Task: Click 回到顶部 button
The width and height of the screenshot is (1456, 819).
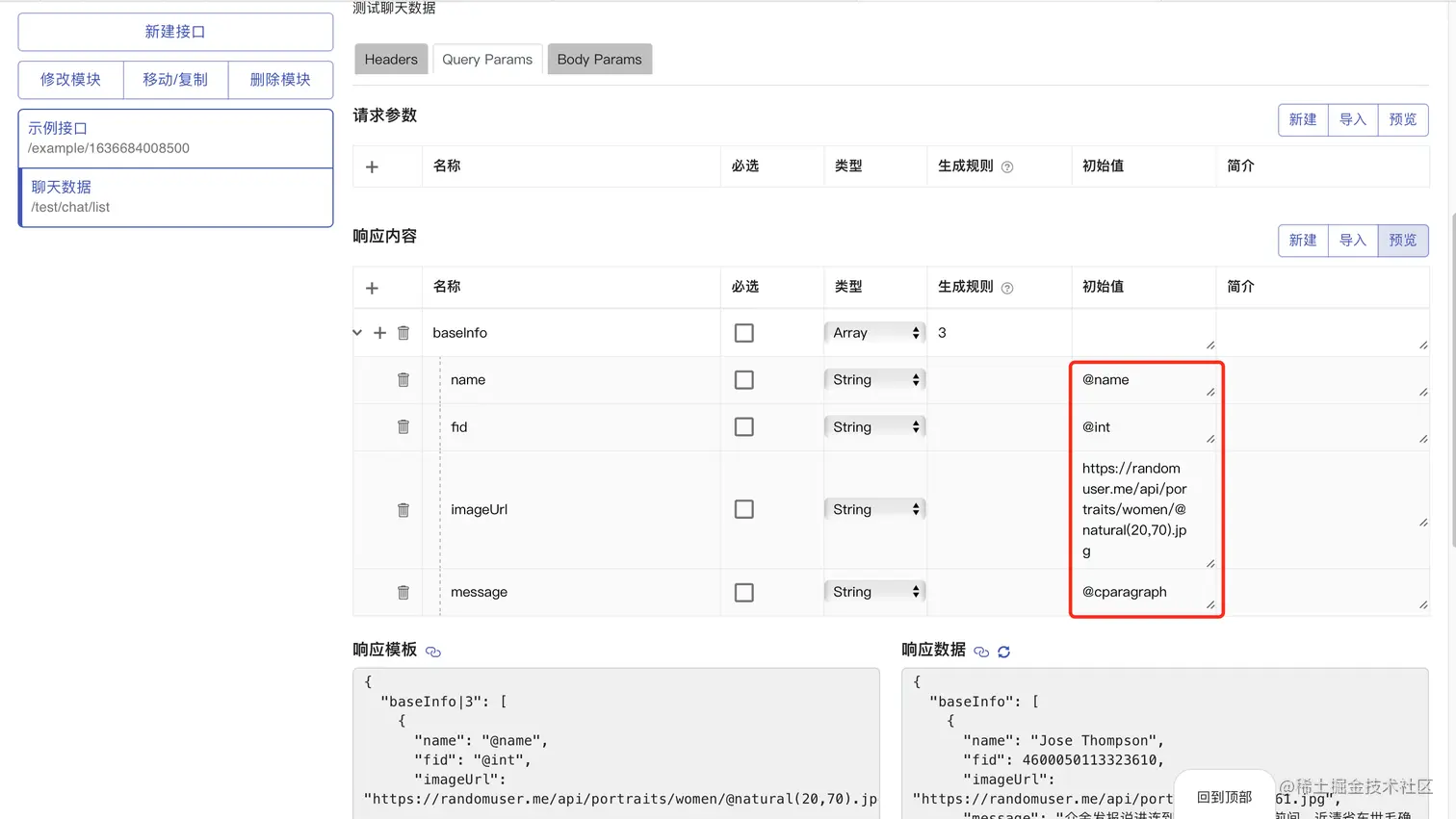Action: pyautogui.click(x=1224, y=797)
